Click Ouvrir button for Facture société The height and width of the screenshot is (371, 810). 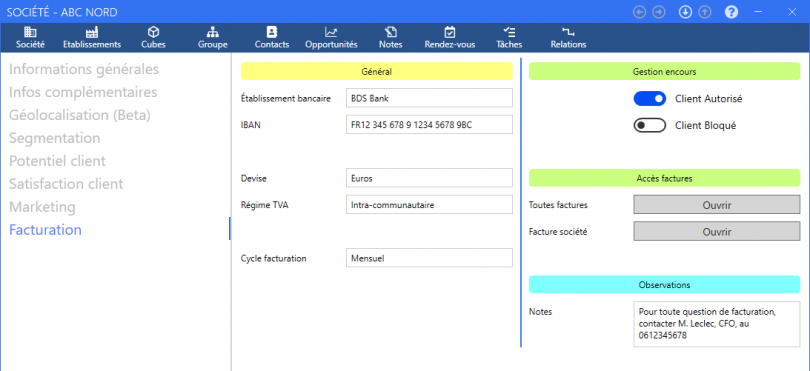[x=716, y=231]
